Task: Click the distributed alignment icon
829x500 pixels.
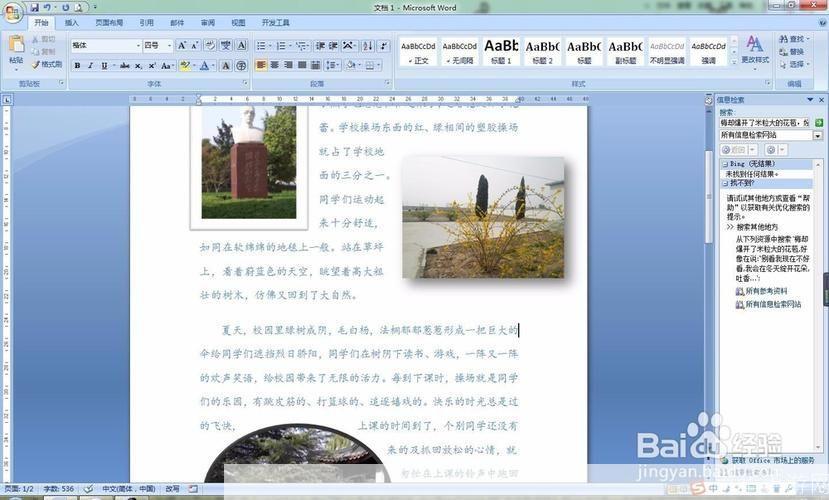Action: pos(315,65)
